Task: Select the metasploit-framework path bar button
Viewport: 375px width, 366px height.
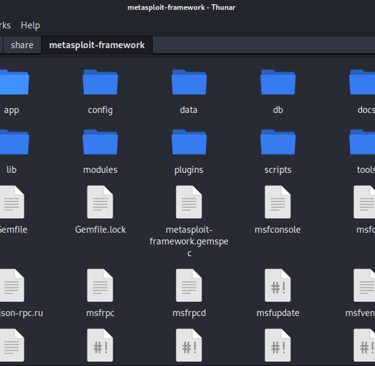Action: coord(97,45)
